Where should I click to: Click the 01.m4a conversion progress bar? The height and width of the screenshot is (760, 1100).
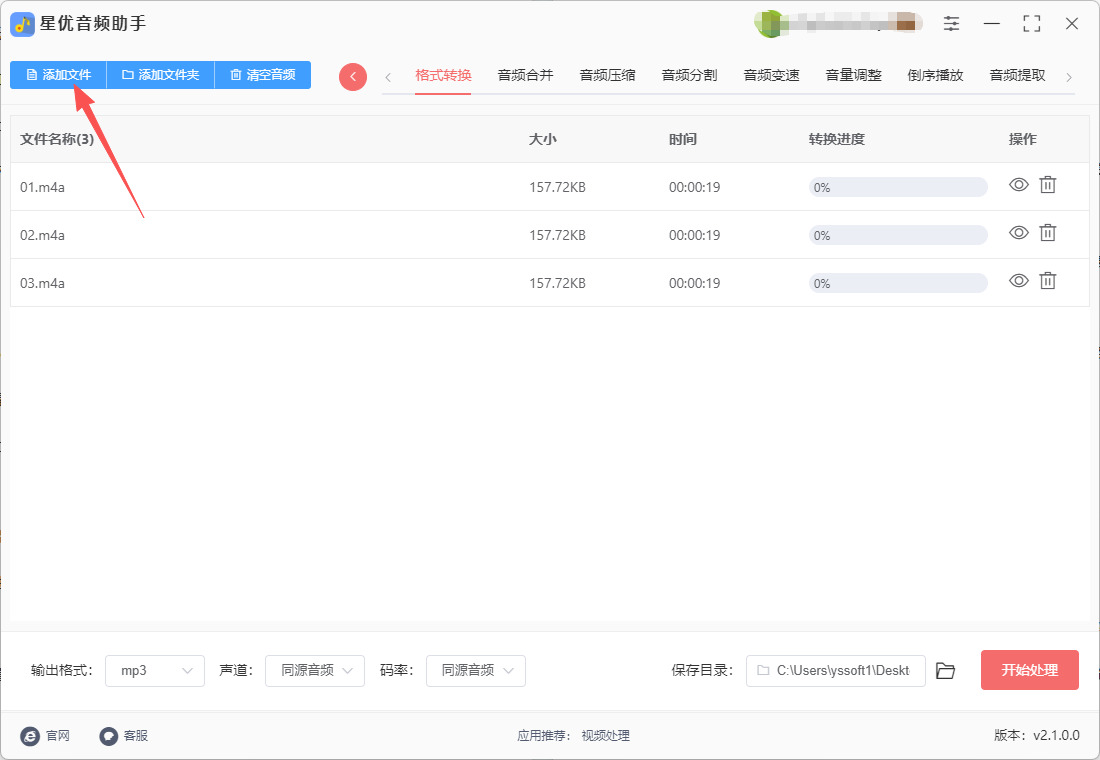click(897, 187)
